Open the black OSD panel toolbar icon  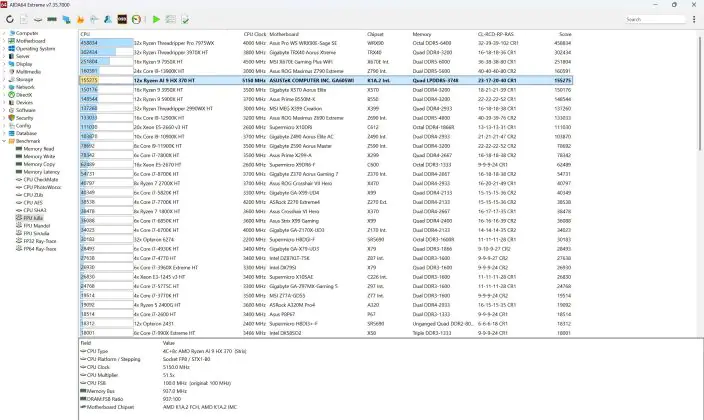122,19
